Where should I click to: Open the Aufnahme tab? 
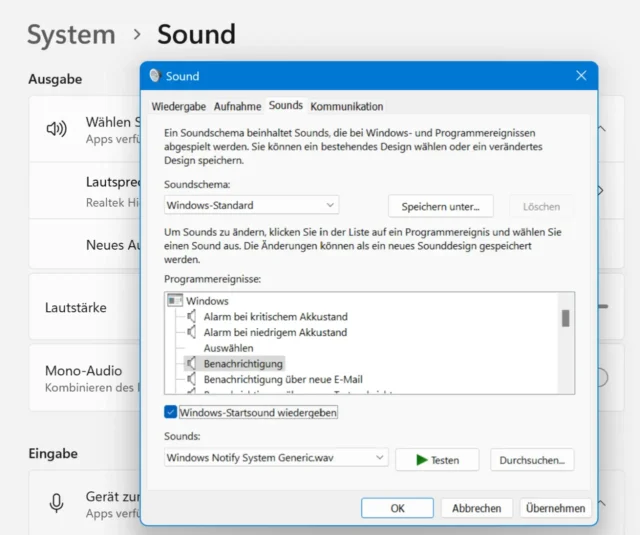[238, 106]
